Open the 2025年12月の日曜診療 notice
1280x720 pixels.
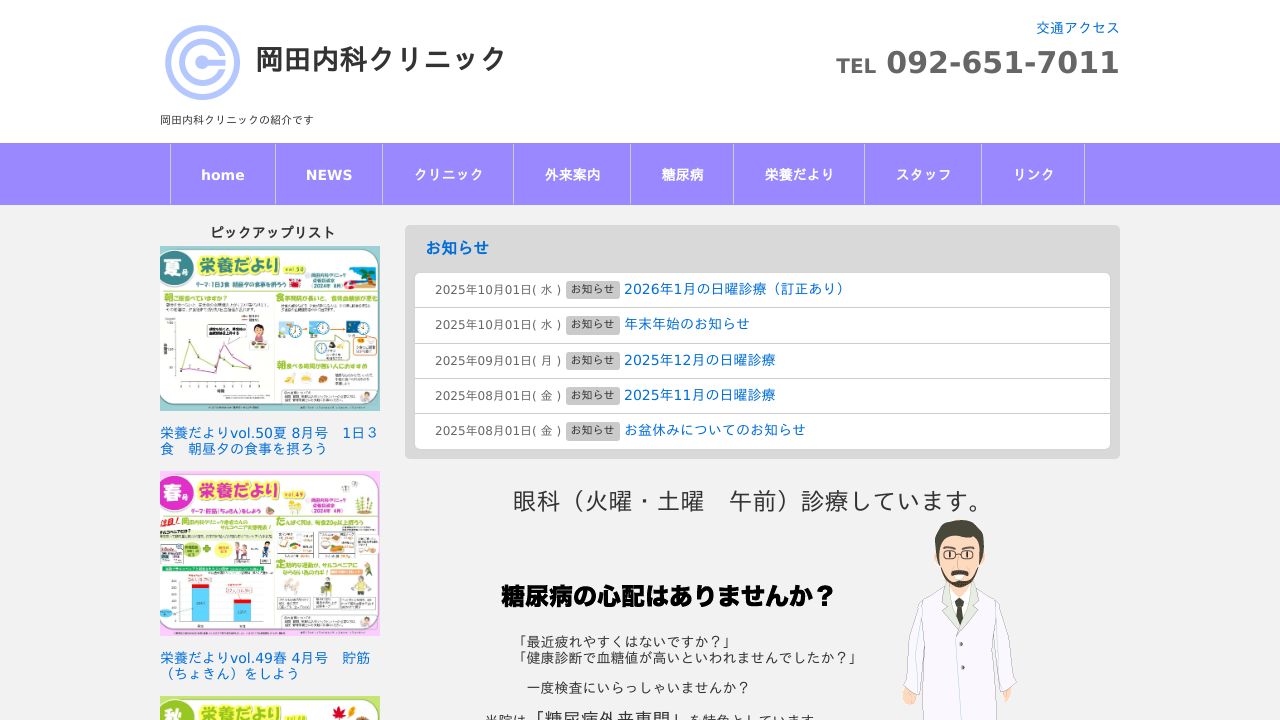point(699,360)
